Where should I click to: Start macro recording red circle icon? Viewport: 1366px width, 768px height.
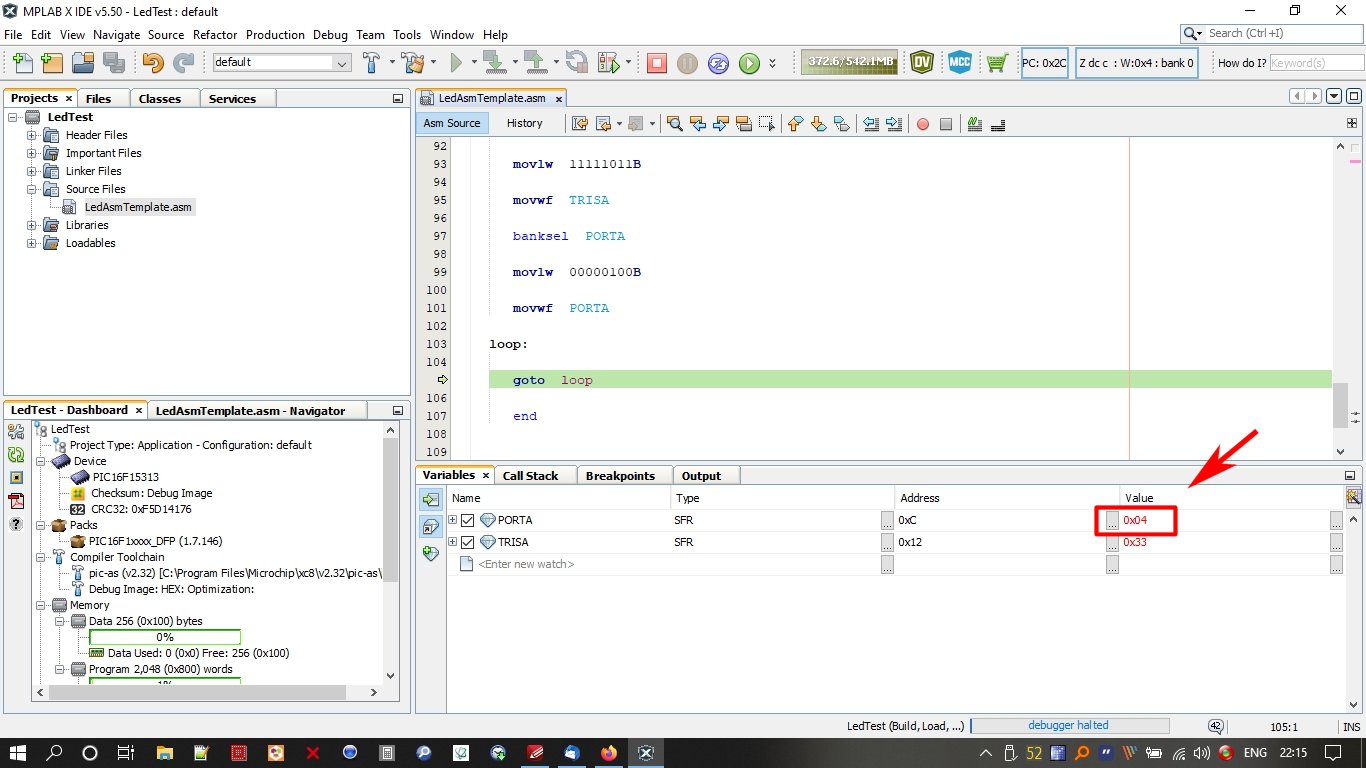point(923,124)
